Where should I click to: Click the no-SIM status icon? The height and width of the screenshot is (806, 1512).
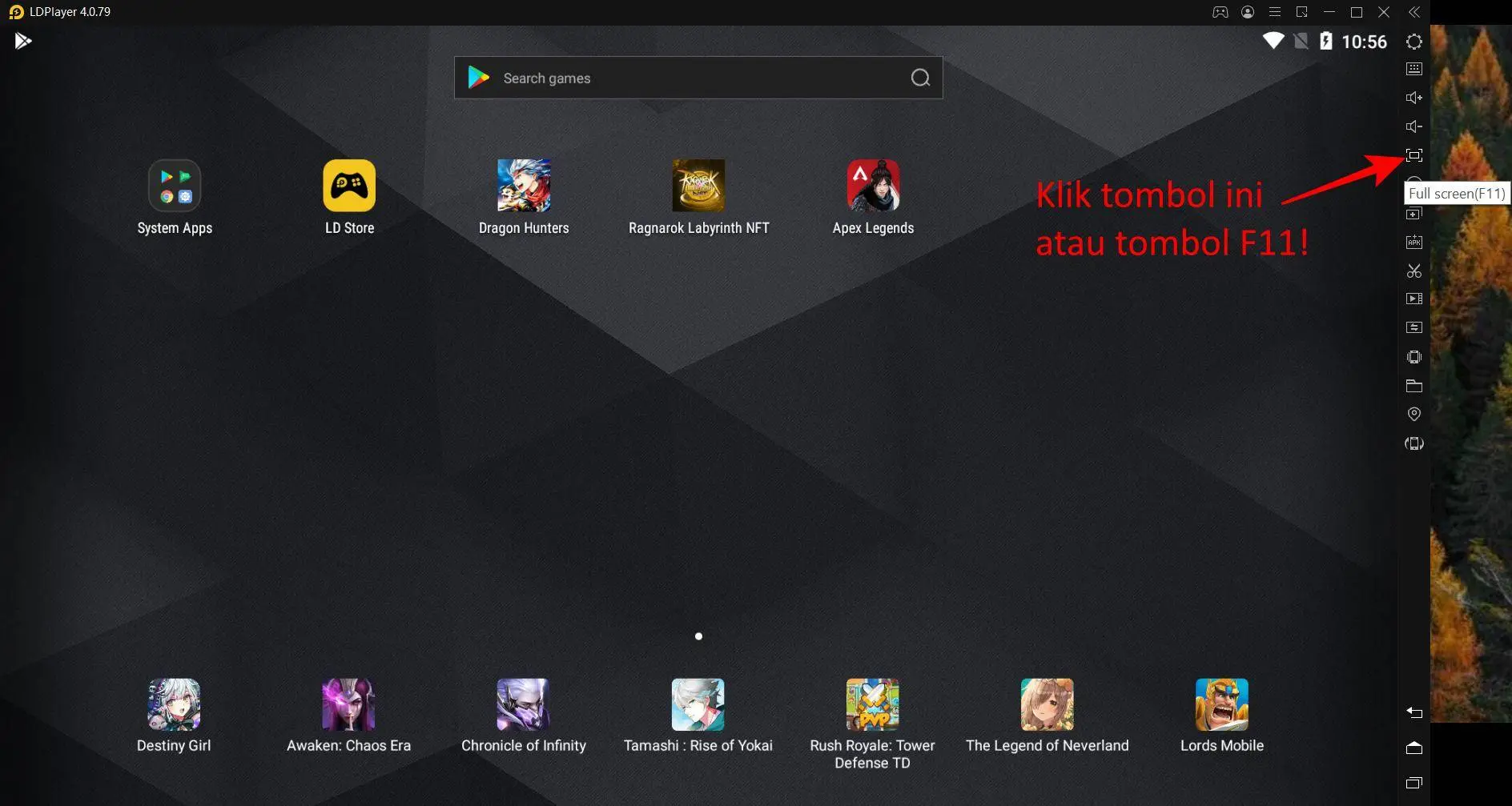tap(1301, 41)
